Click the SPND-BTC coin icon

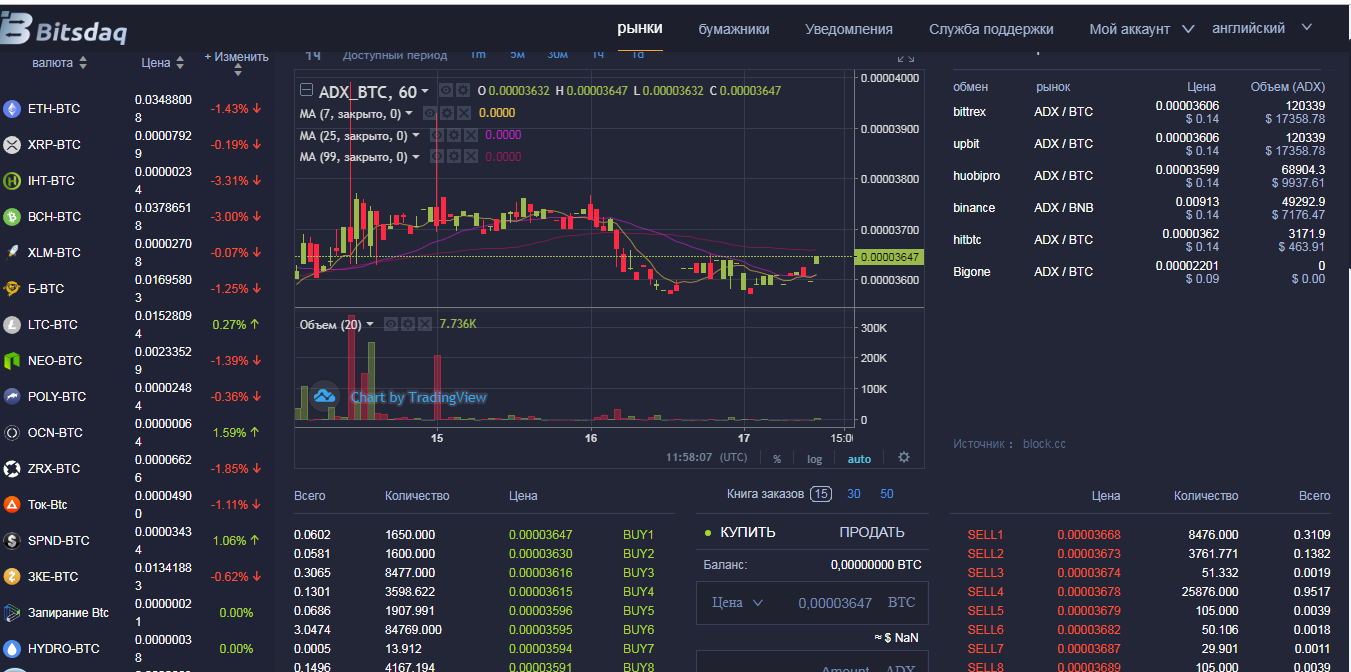pos(12,540)
